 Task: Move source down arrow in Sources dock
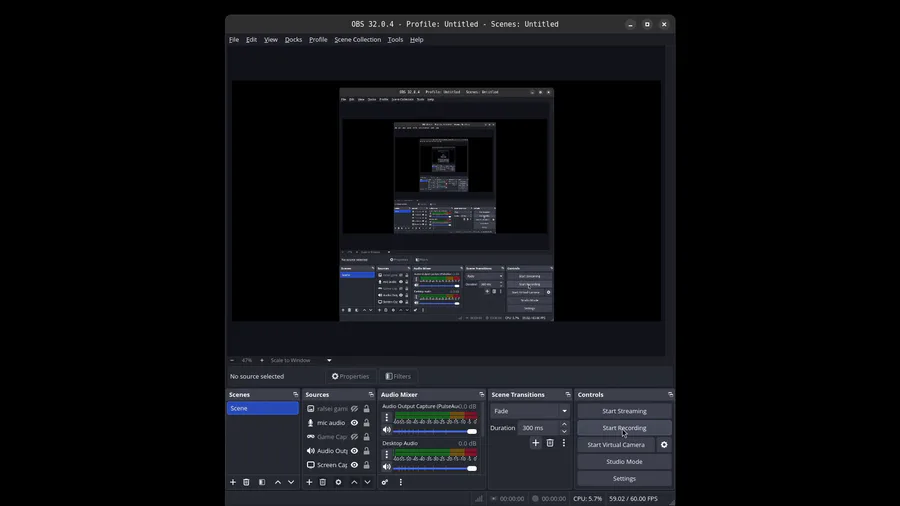(x=367, y=482)
